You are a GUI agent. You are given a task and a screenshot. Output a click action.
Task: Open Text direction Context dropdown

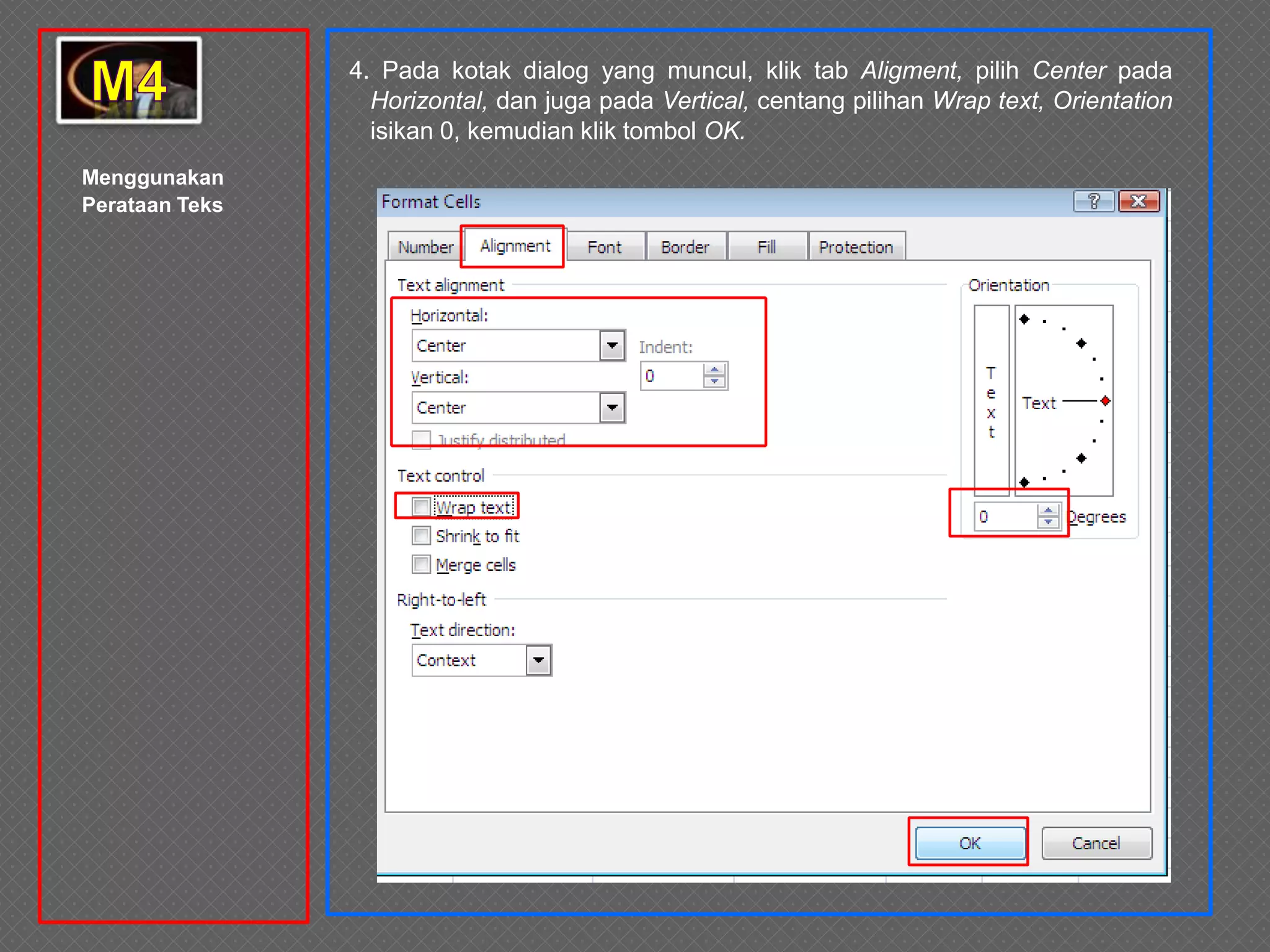(538, 660)
